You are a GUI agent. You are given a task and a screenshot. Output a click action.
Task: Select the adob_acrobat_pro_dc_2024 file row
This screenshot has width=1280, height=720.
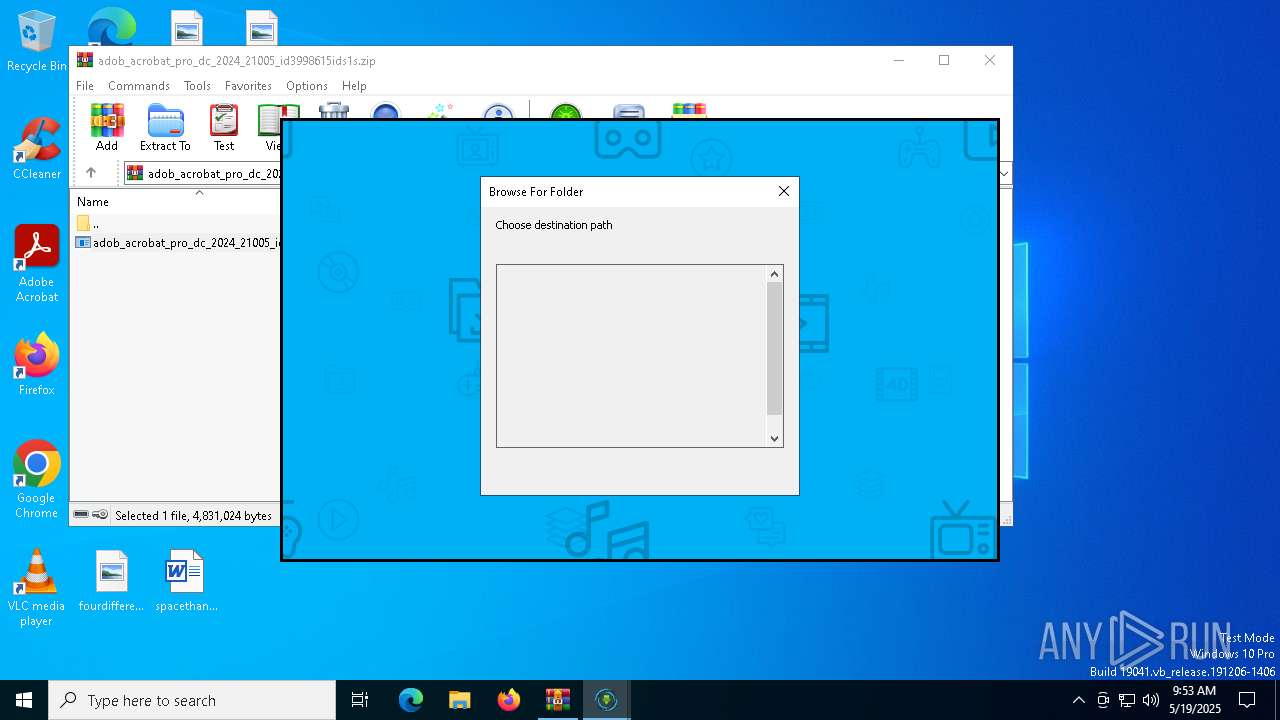[x=178, y=242]
